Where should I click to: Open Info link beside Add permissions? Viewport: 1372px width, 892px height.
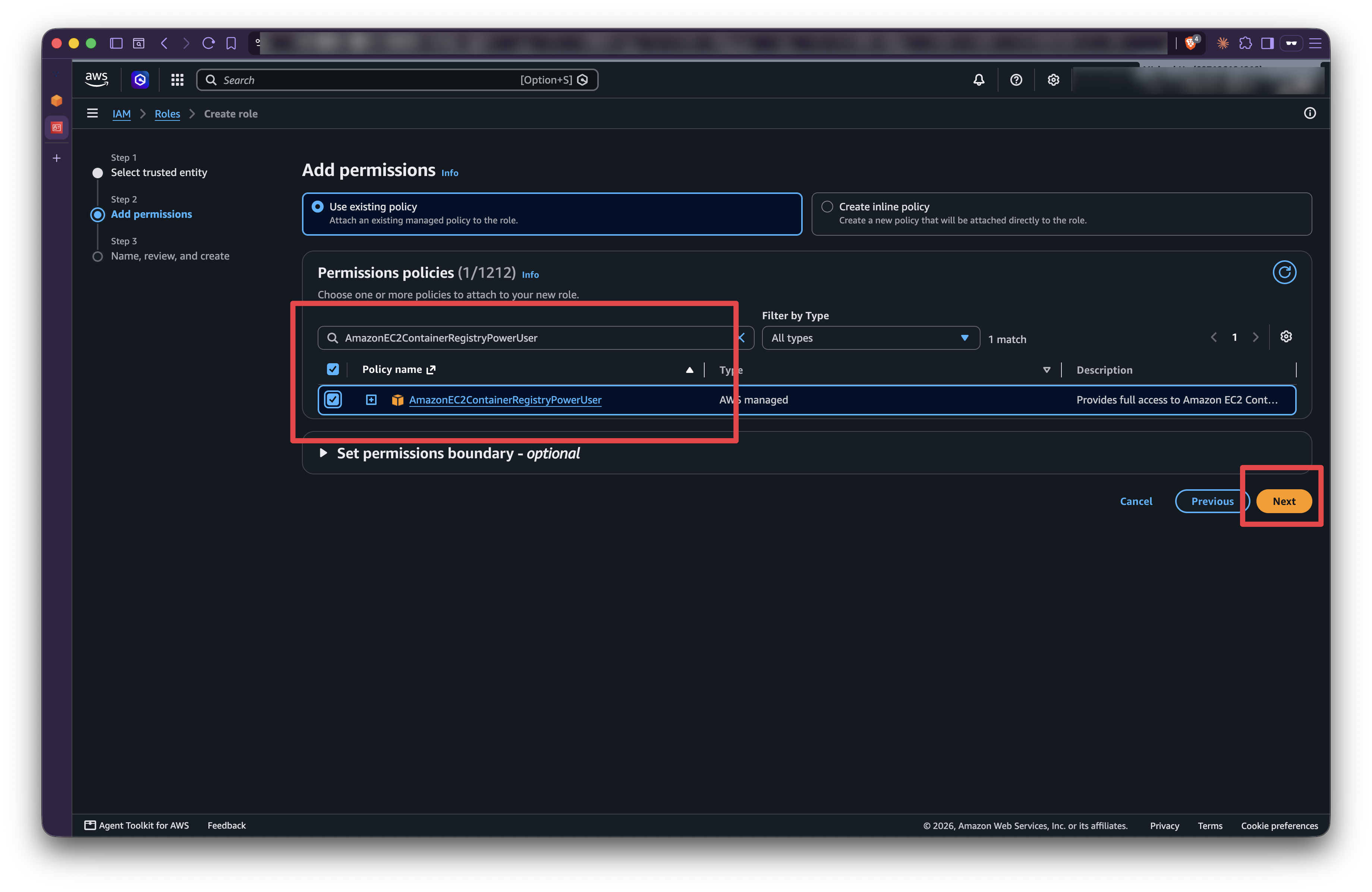450,173
